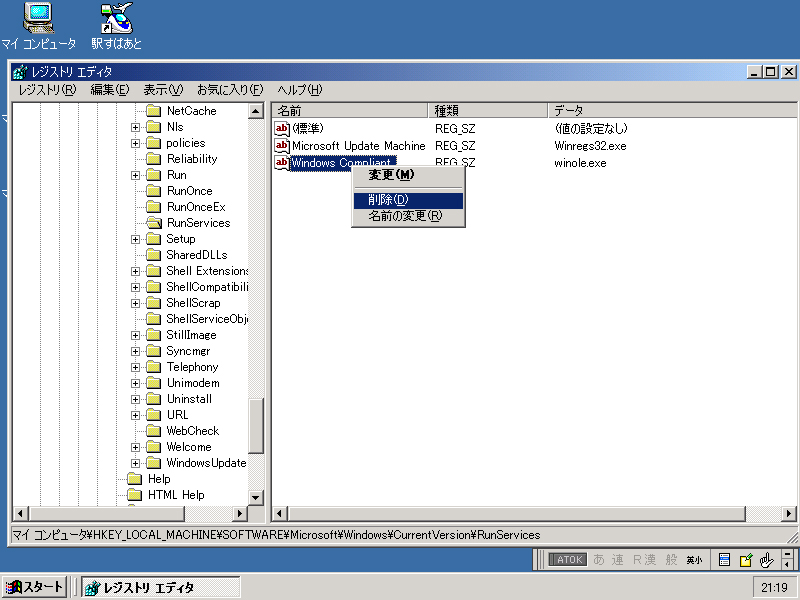Expand the Setup registry key
This screenshot has height=600, width=800.
click(136, 239)
